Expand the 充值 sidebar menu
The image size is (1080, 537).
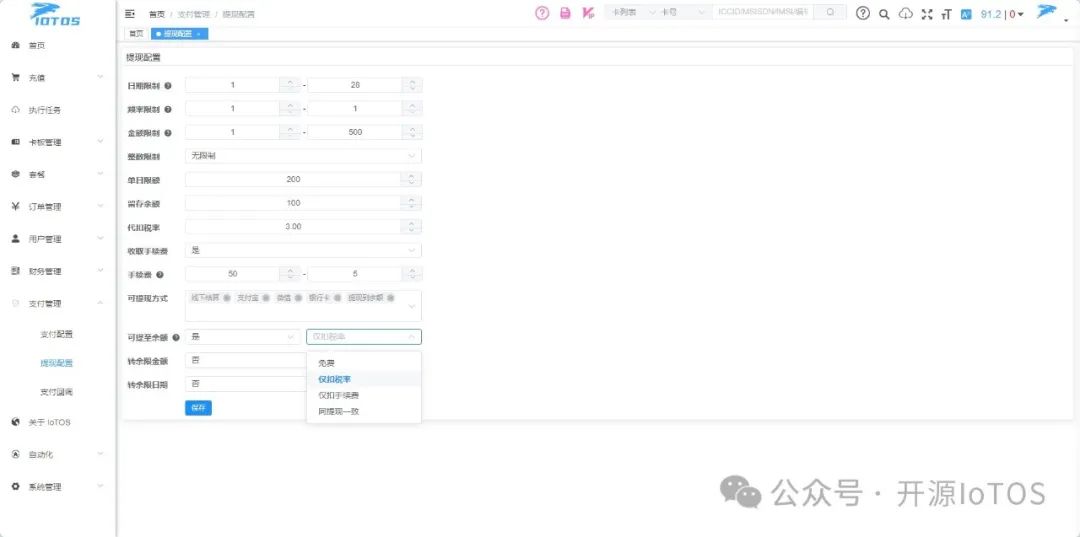click(x=58, y=78)
